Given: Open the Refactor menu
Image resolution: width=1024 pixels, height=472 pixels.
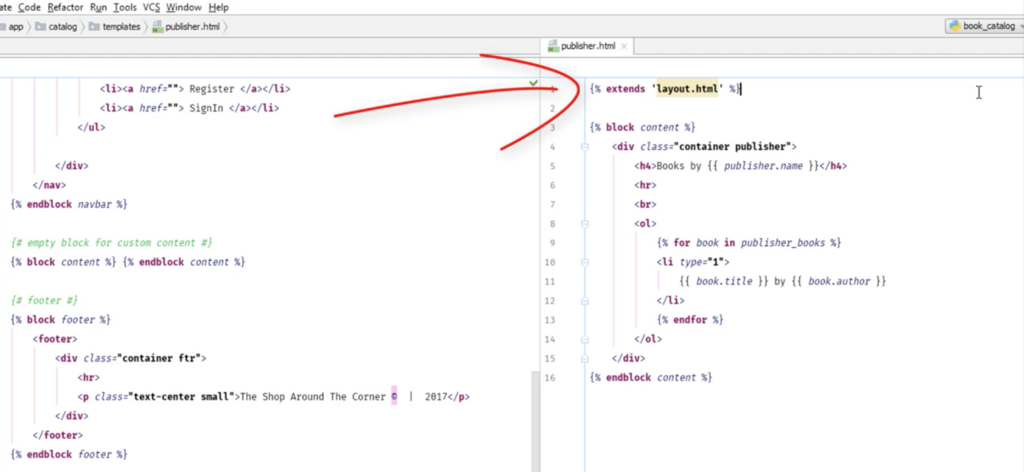Looking at the screenshot, I should tap(65, 7).
